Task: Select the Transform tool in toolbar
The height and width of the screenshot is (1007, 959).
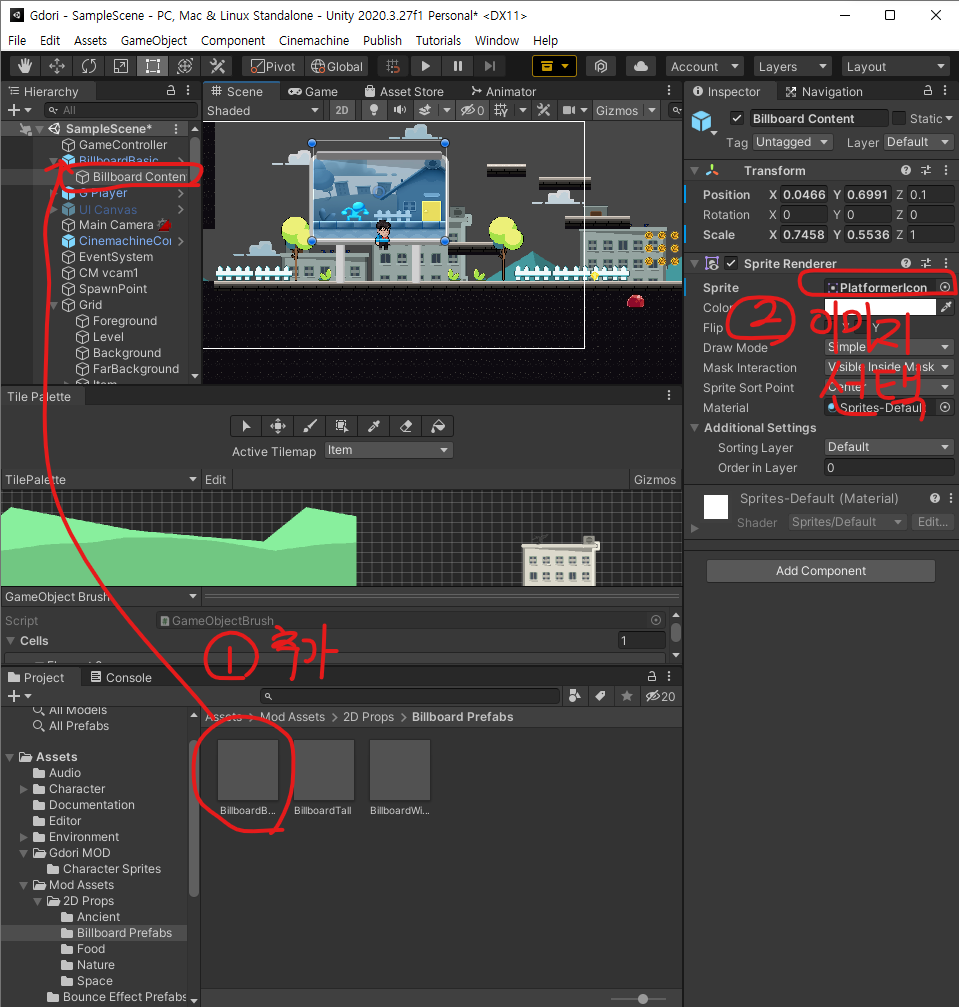Action: coord(185,66)
